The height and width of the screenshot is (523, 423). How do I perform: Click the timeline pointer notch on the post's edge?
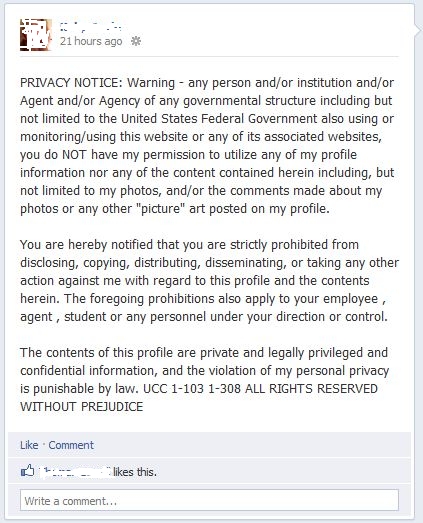[x=417, y=29]
